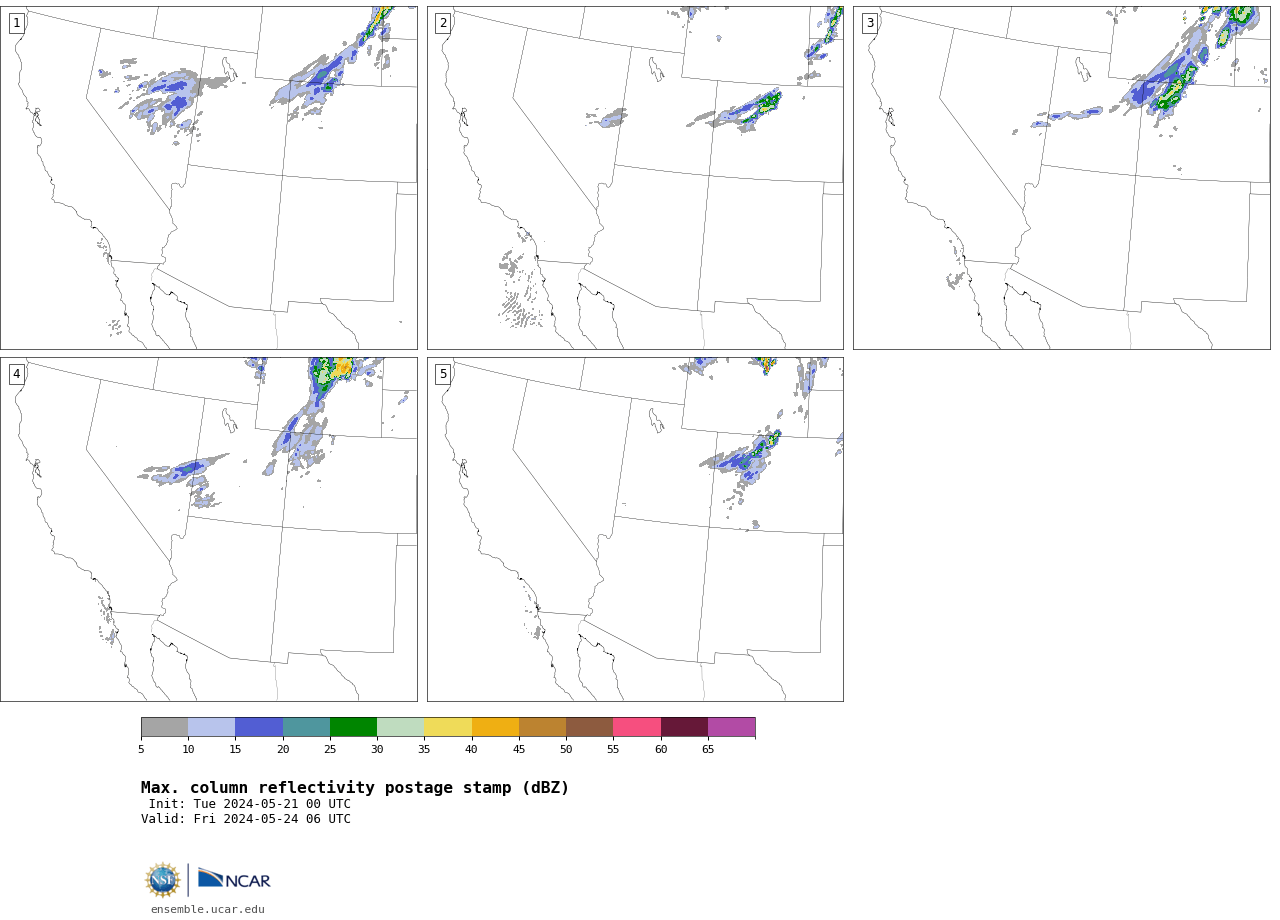Click the colorbar tick label 50

pos(566,750)
